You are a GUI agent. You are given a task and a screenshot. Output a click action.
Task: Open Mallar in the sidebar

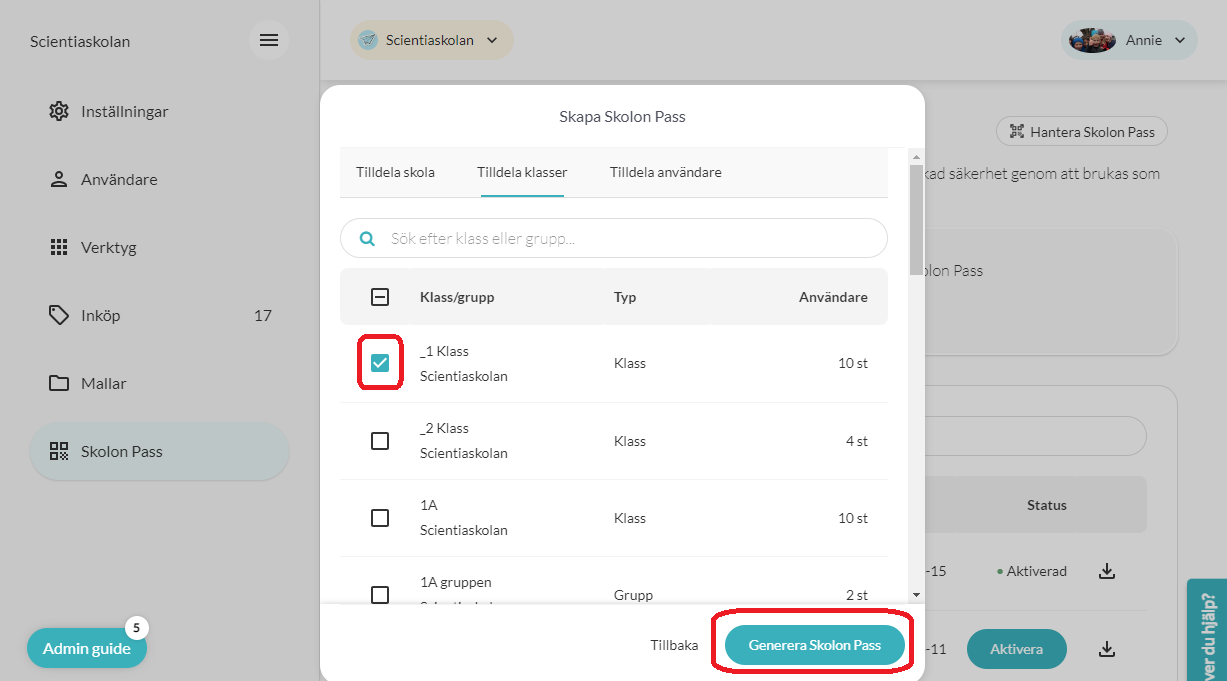coord(159,384)
